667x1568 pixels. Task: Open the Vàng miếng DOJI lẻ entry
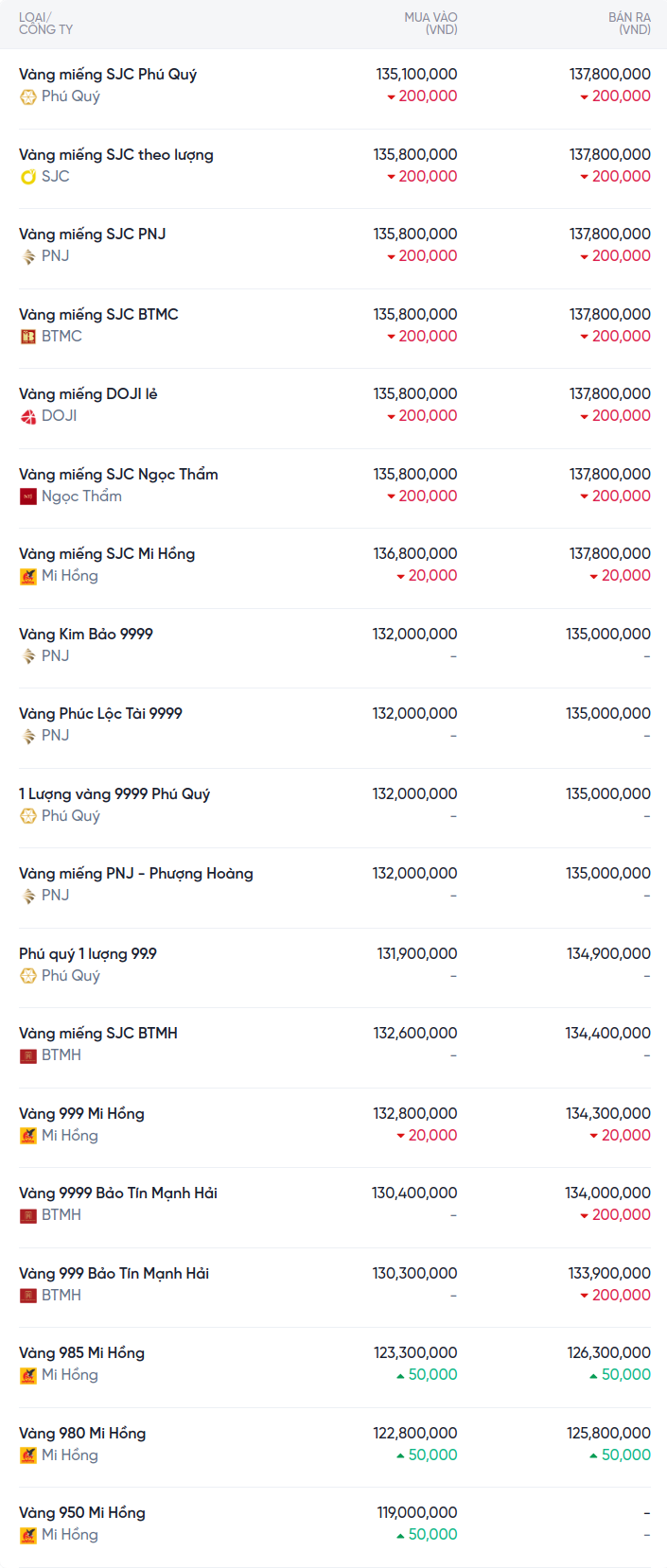88,393
